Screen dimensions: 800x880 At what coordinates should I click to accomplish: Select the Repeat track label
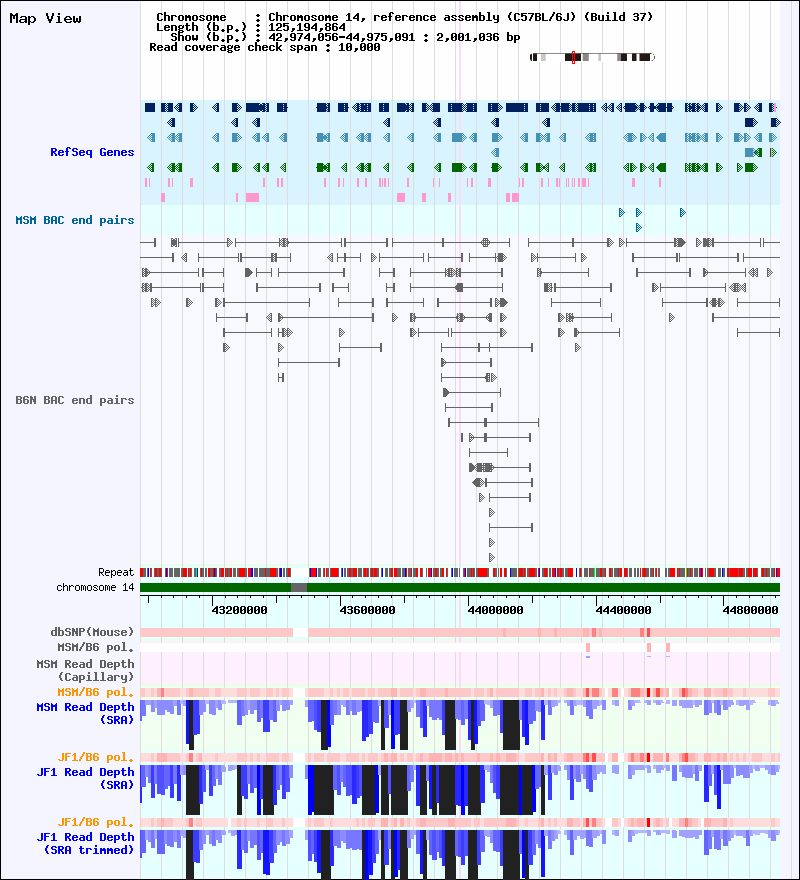coord(116,572)
